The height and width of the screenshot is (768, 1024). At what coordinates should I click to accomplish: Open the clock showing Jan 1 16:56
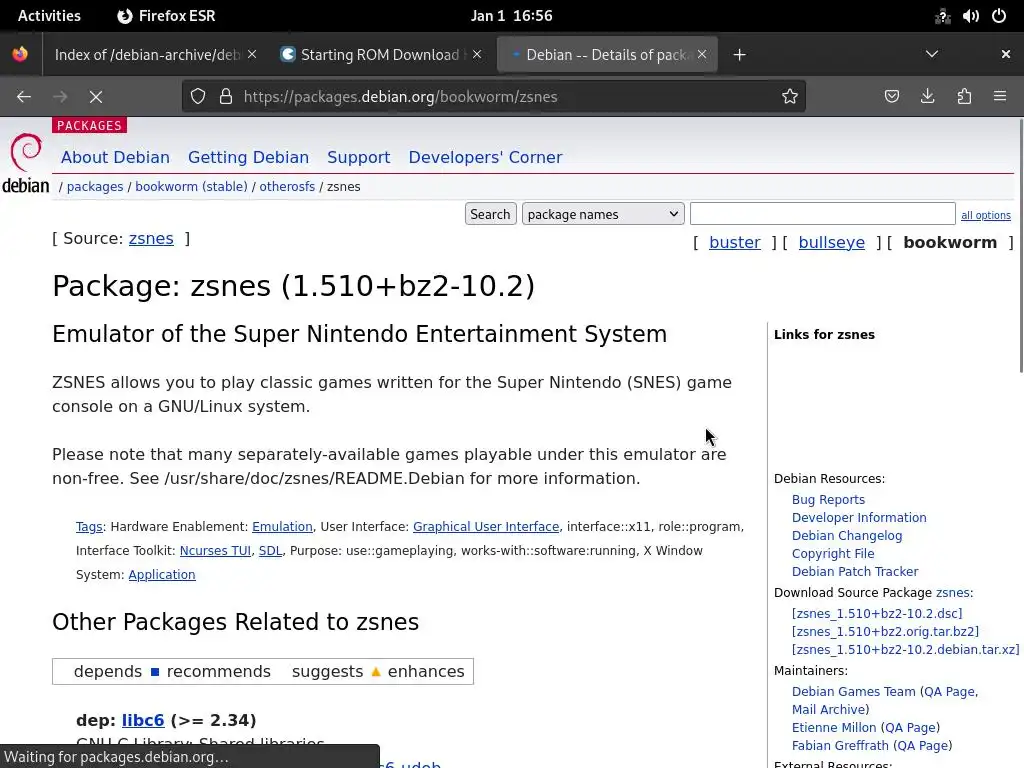[511, 16]
